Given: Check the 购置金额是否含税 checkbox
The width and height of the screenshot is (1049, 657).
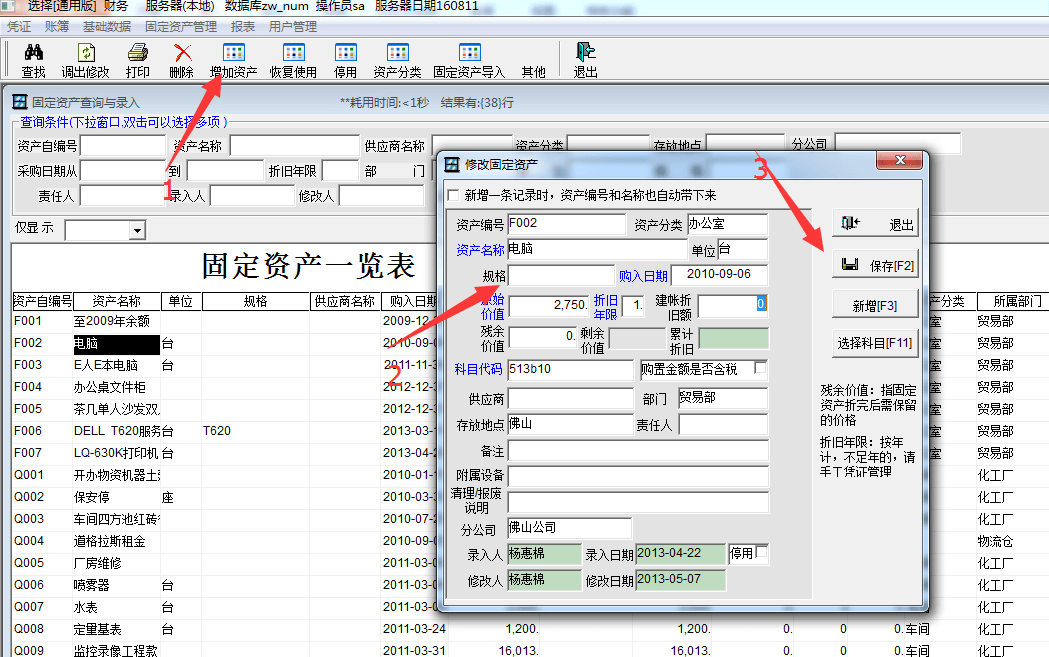Looking at the screenshot, I should 760,368.
